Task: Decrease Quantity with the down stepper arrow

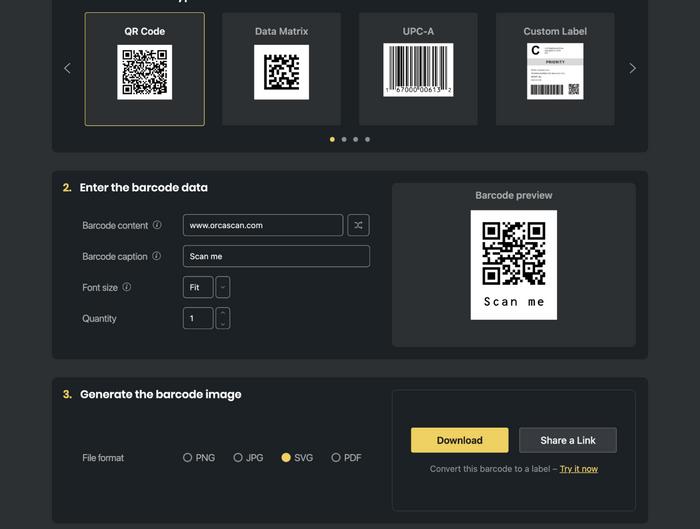Action: (223, 324)
